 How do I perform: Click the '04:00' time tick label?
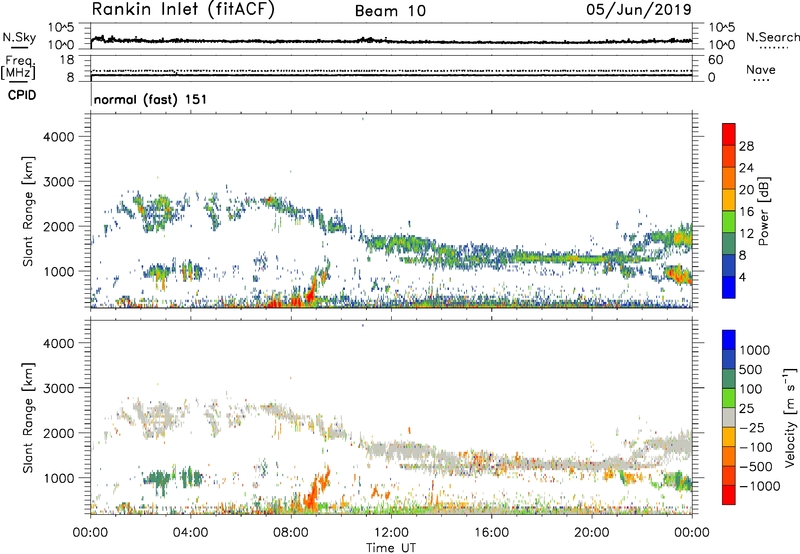(x=190, y=533)
